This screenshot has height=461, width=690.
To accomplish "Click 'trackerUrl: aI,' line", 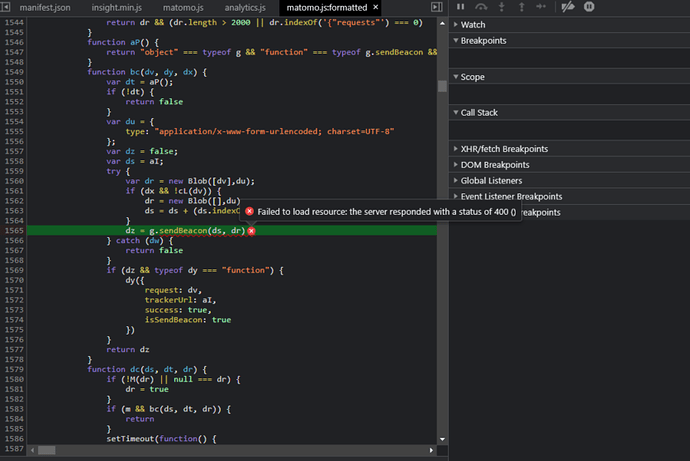I will 180,300.
